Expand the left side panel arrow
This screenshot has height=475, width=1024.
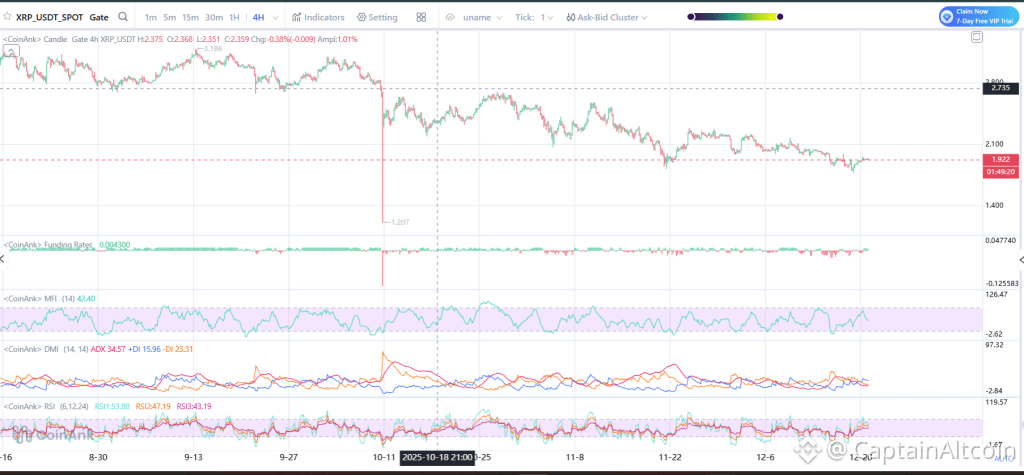point(3,259)
